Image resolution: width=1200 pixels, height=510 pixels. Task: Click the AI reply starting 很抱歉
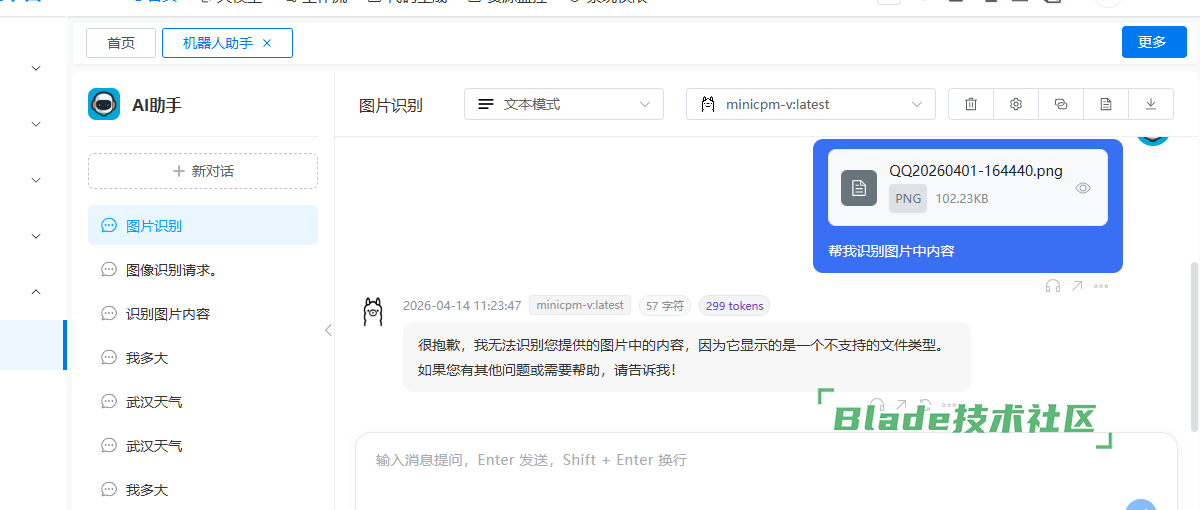click(686, 357)
